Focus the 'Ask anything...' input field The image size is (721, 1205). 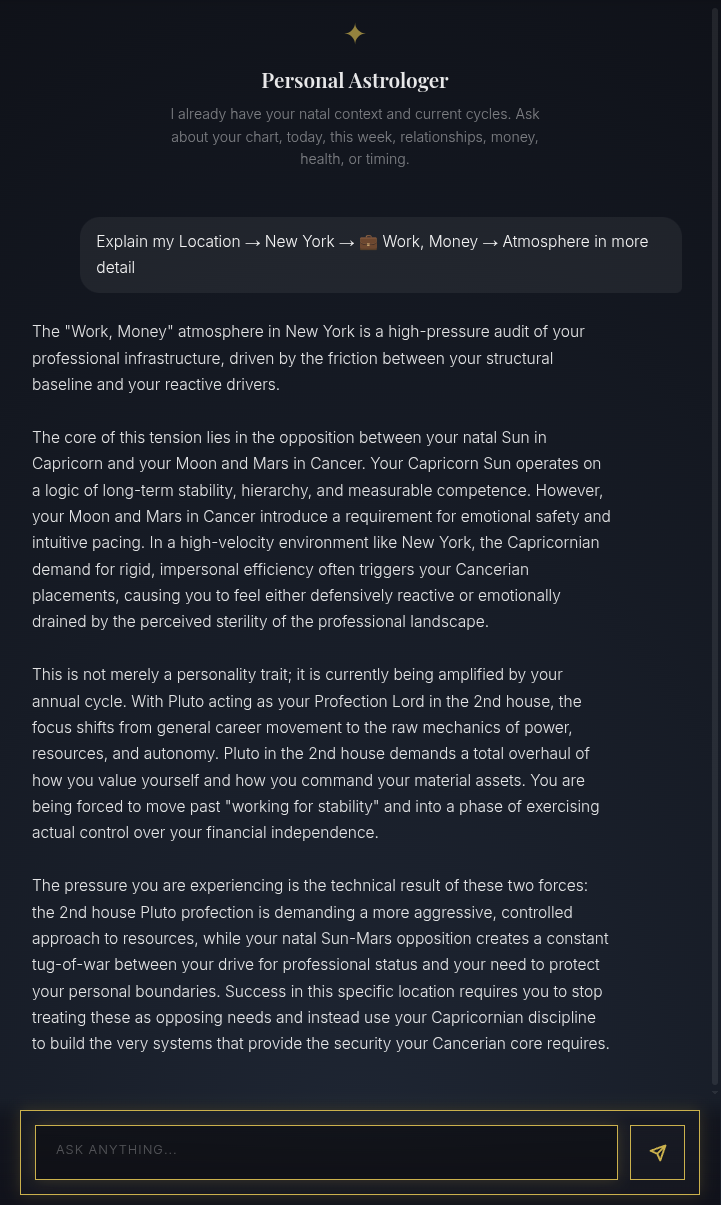[x=326, y=1153]
